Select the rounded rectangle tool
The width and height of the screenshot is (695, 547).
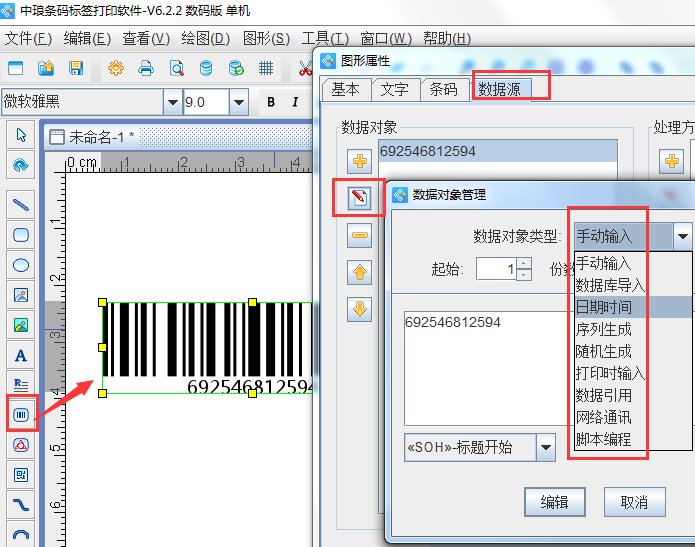pyautogui.click(x=21, y=234)
